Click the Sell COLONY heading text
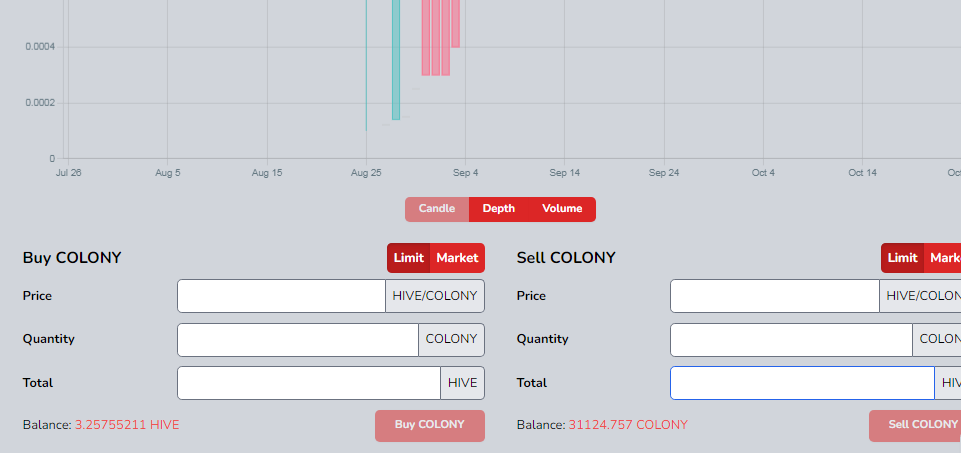 click(x=566, y=258)
